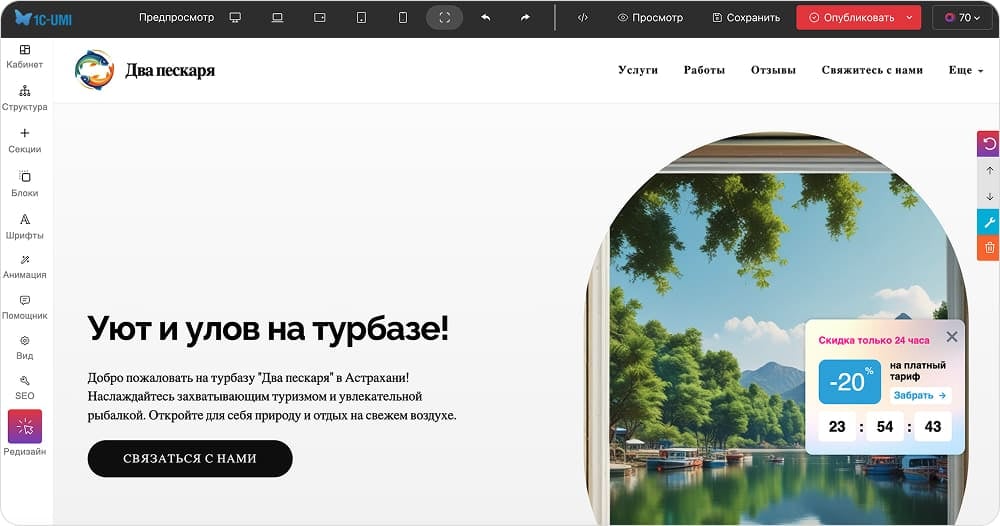Screen dimensions: 1000x526
Task: Click the red Опубликовать button
Action: pyautogui.click(x=851, y=18)
